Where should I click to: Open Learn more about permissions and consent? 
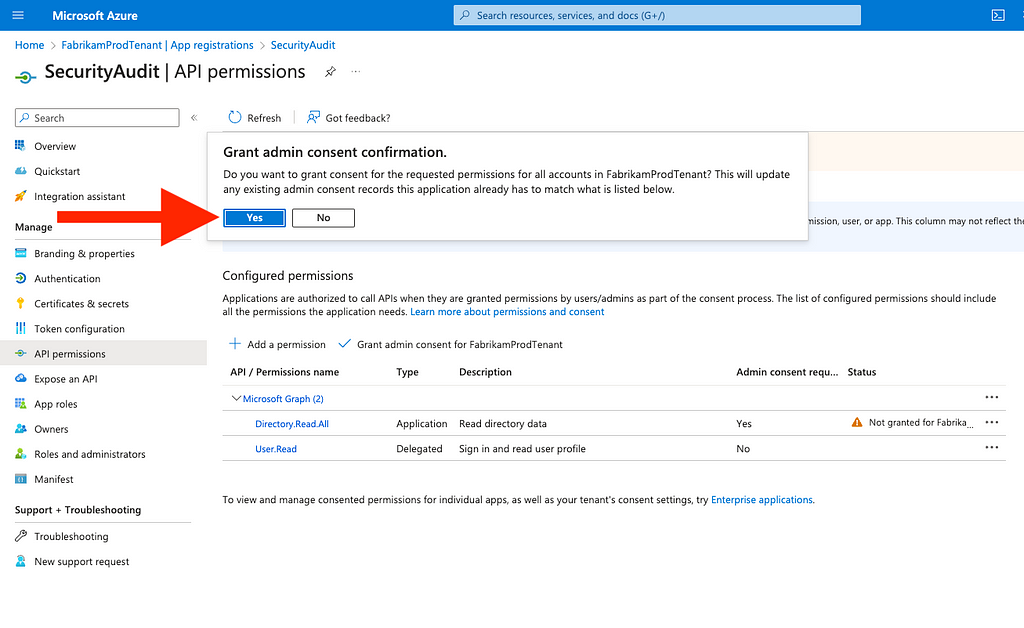(x=507, y=312)
